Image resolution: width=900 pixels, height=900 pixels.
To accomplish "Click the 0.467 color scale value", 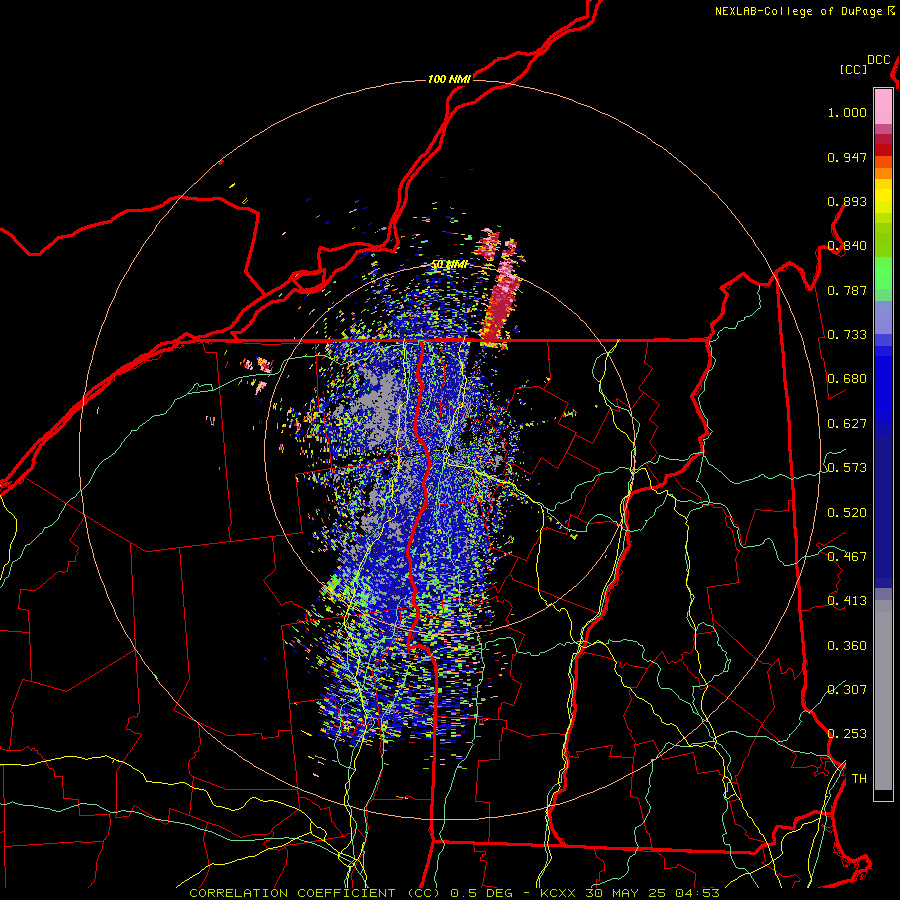I will [847, 557].
